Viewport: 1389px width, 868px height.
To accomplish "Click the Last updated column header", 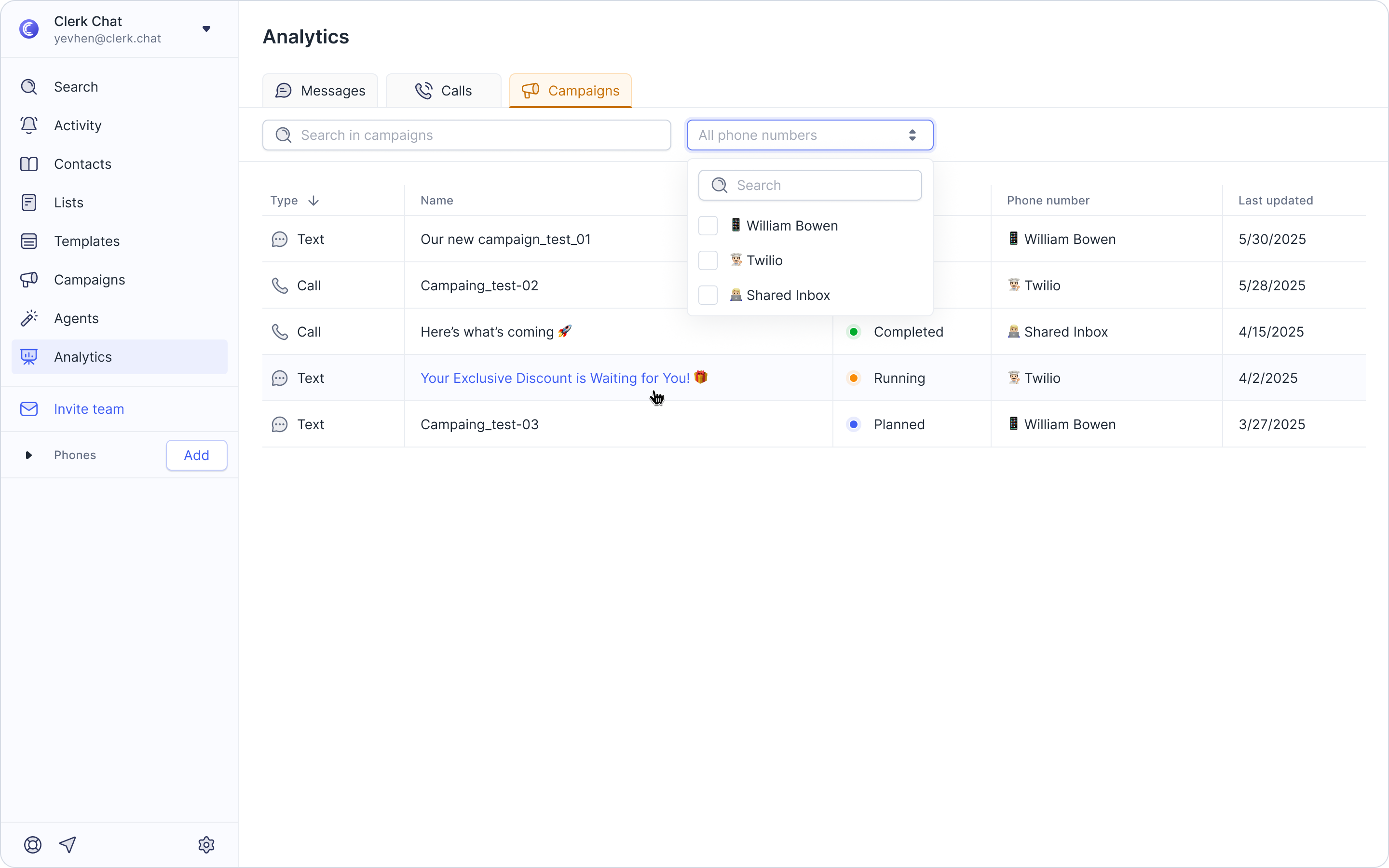I will click(1275, 200).
